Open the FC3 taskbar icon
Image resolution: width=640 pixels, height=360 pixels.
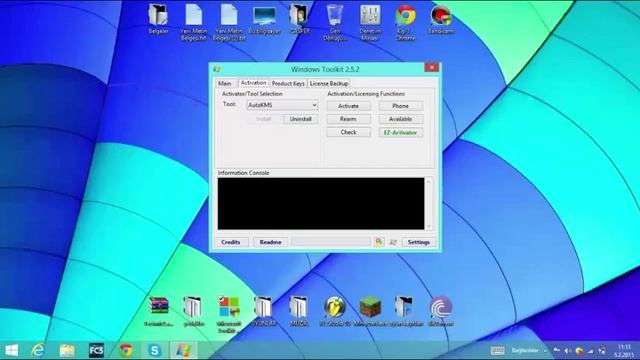(x=96, y=350)
